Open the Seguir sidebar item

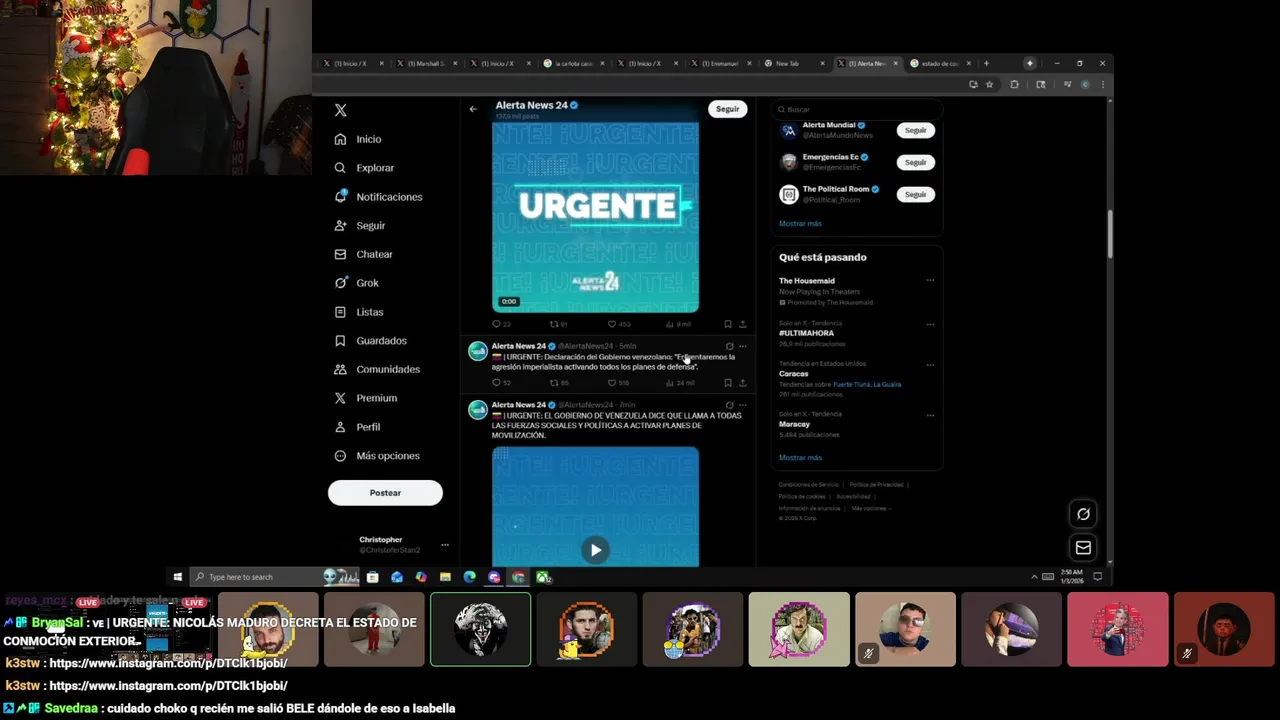point(360,226)
